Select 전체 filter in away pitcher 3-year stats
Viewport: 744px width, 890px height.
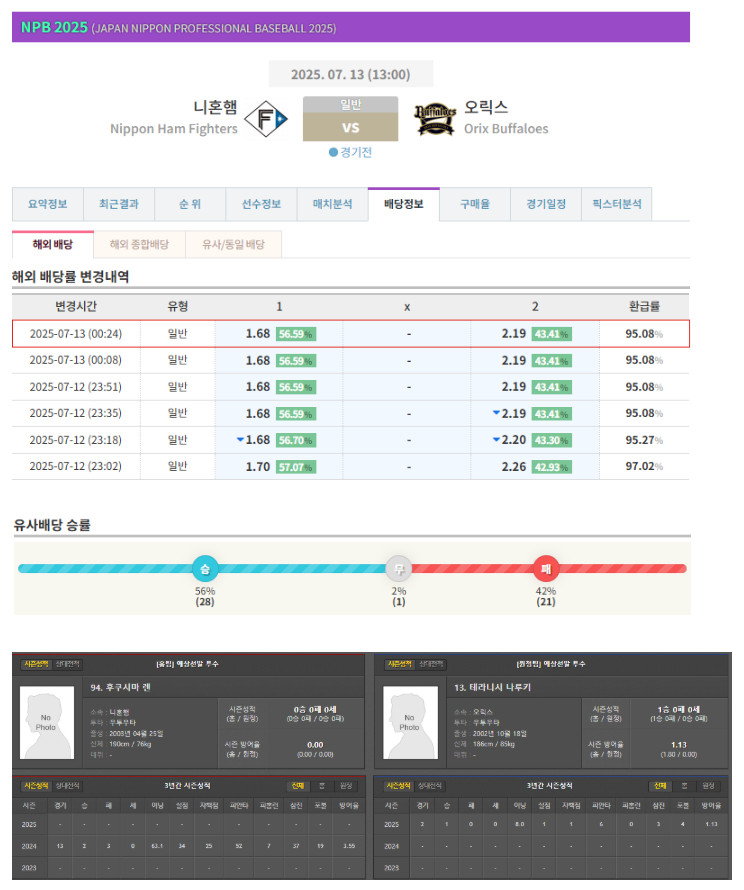coord(660,786)
